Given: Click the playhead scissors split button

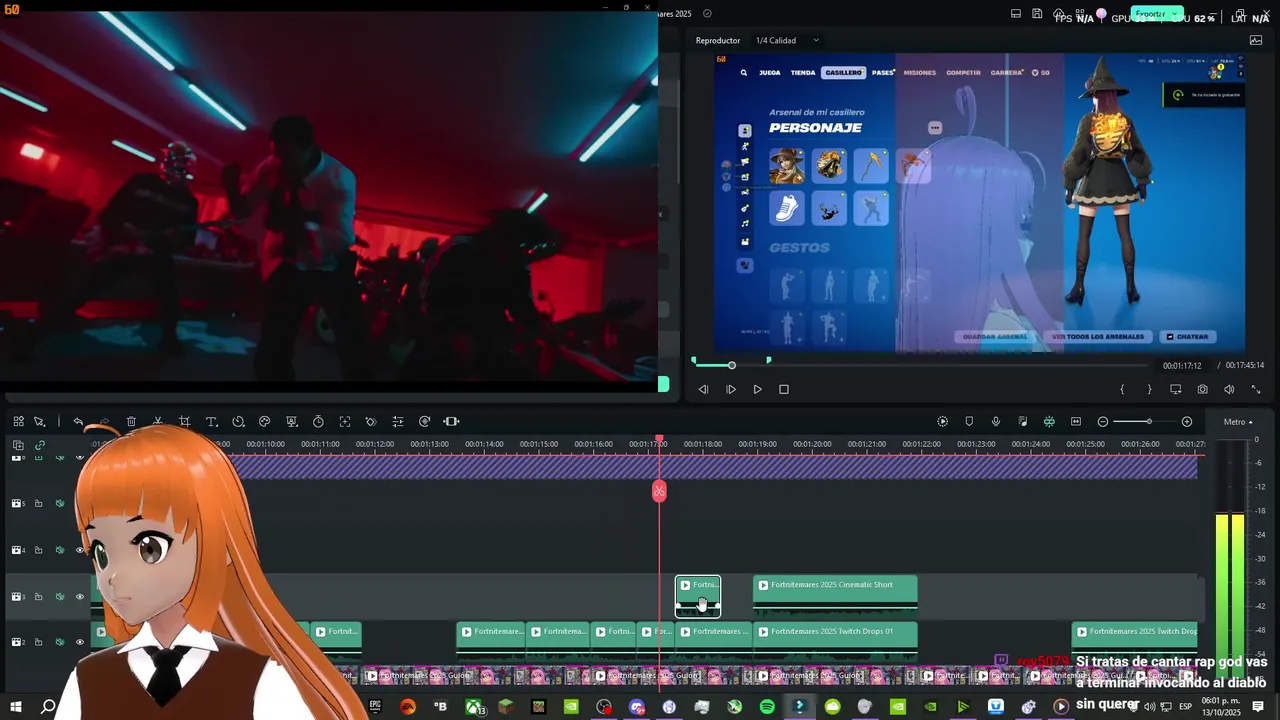Looking at the screenshot, I should coord(659,491).
